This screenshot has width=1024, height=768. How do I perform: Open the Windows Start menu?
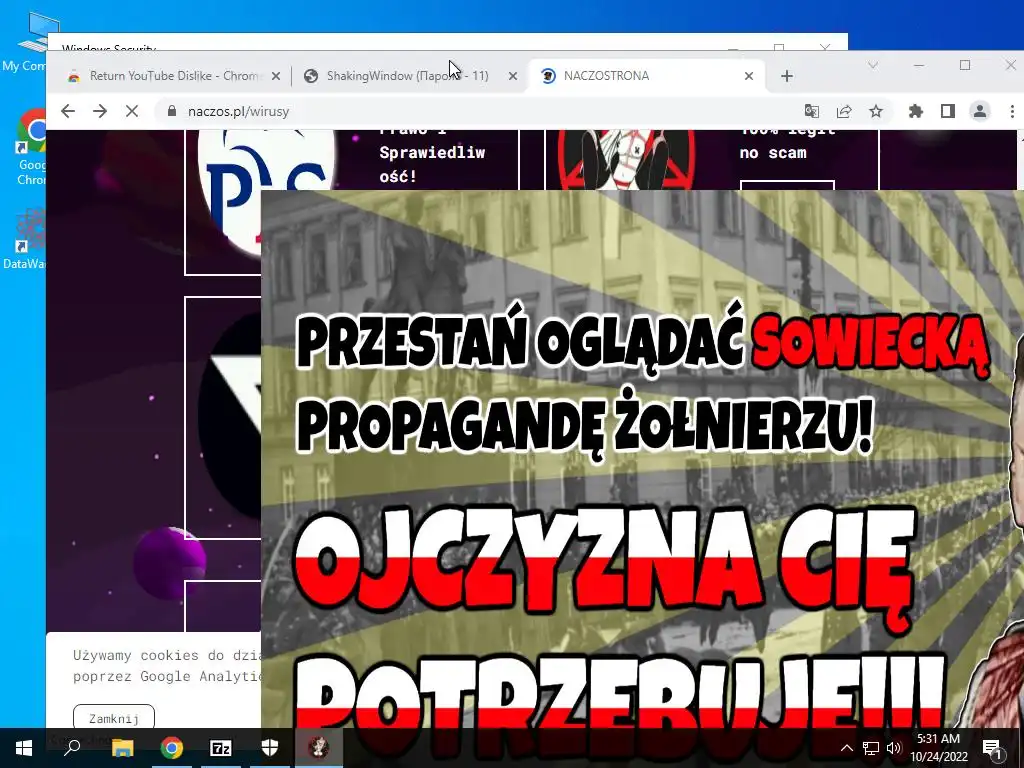24,748
